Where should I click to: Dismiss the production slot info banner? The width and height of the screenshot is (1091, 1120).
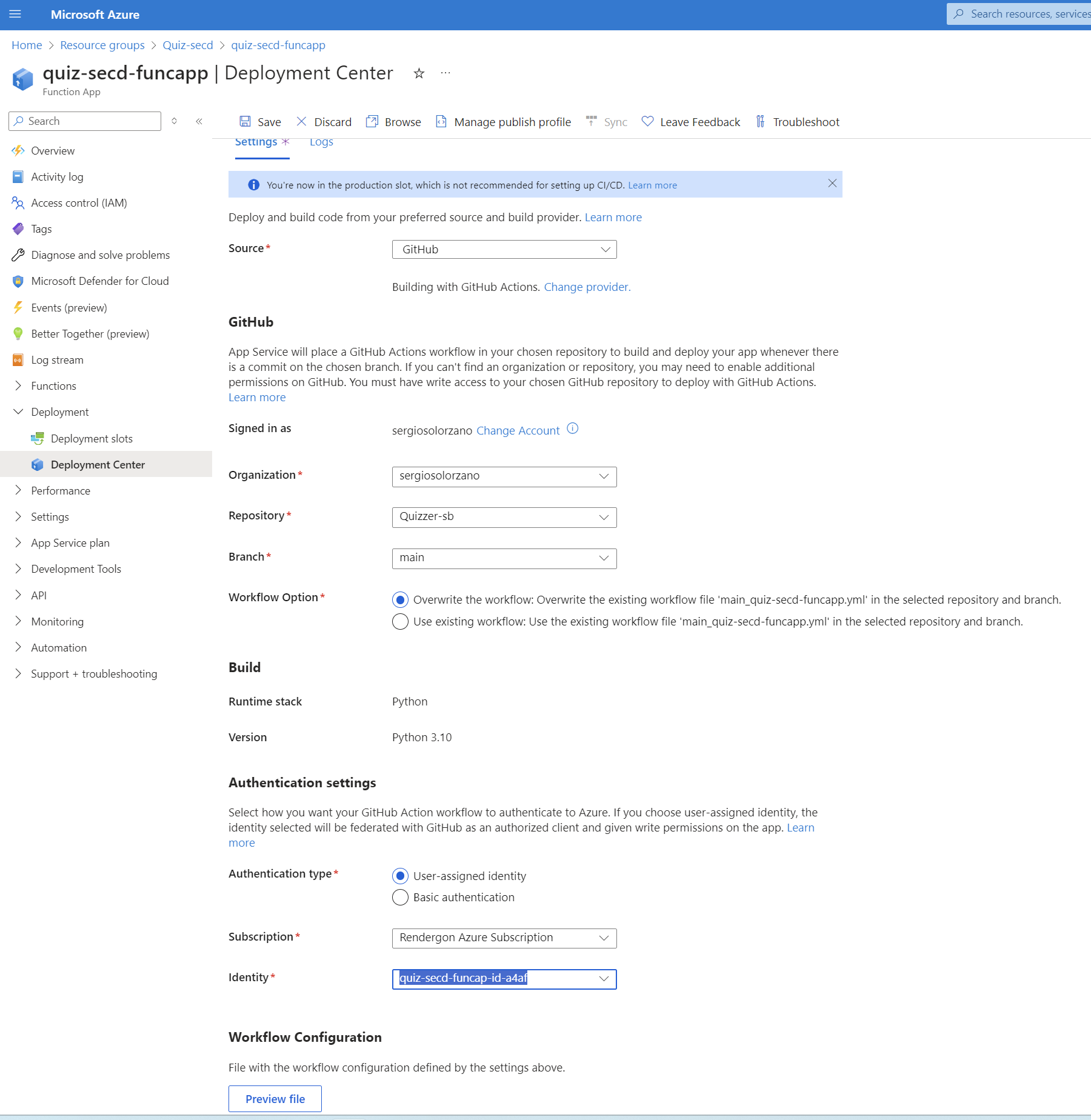(832, 184)
